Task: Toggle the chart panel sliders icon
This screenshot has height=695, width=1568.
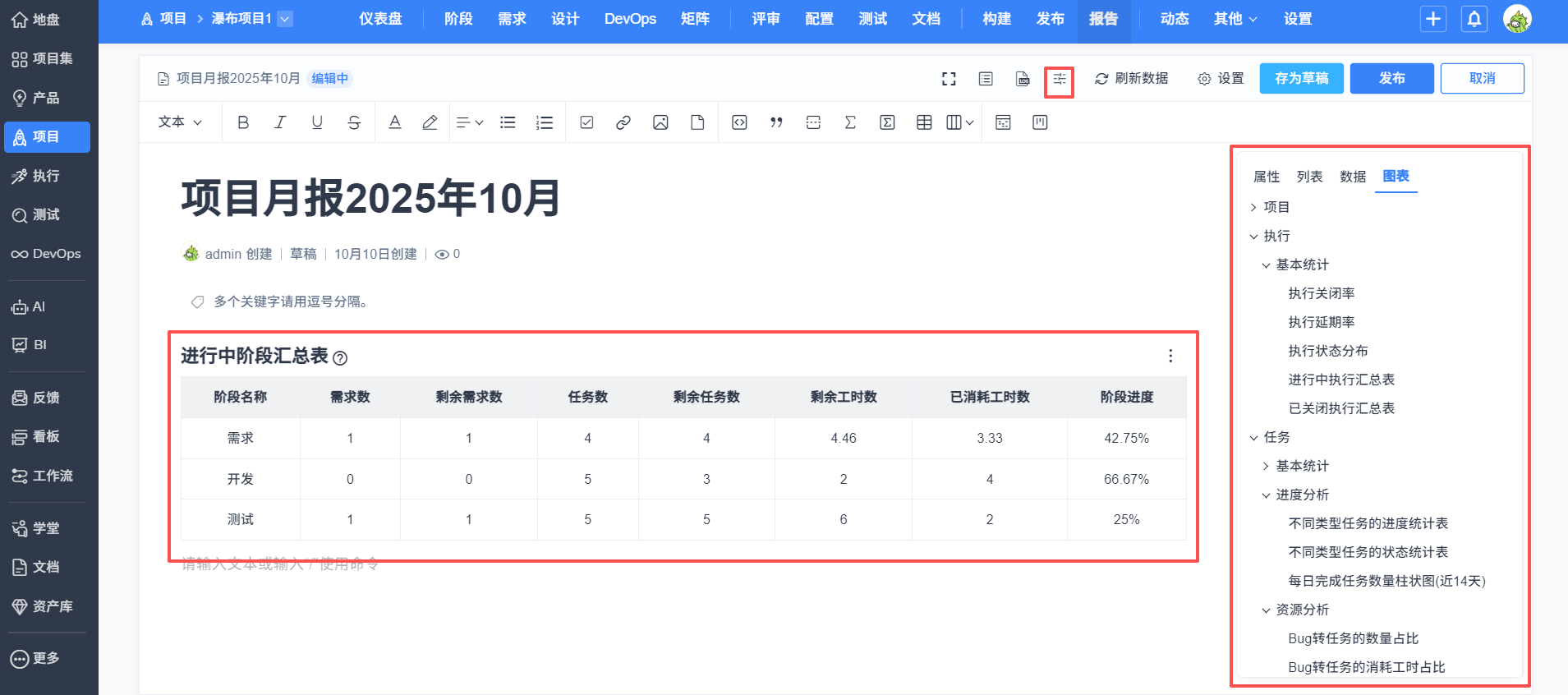Action: 1060,79
